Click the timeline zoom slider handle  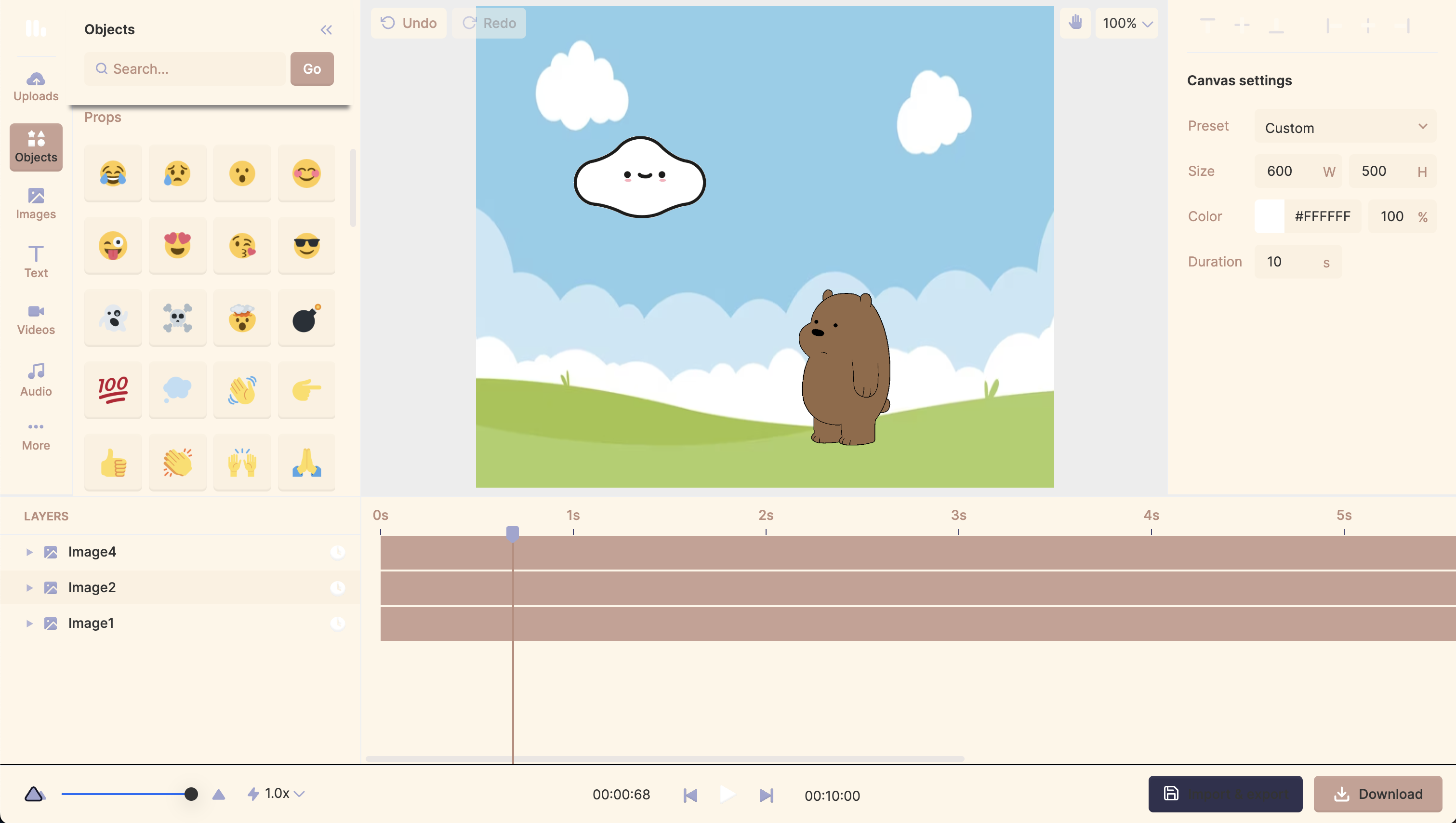click(x=191, y=794)
